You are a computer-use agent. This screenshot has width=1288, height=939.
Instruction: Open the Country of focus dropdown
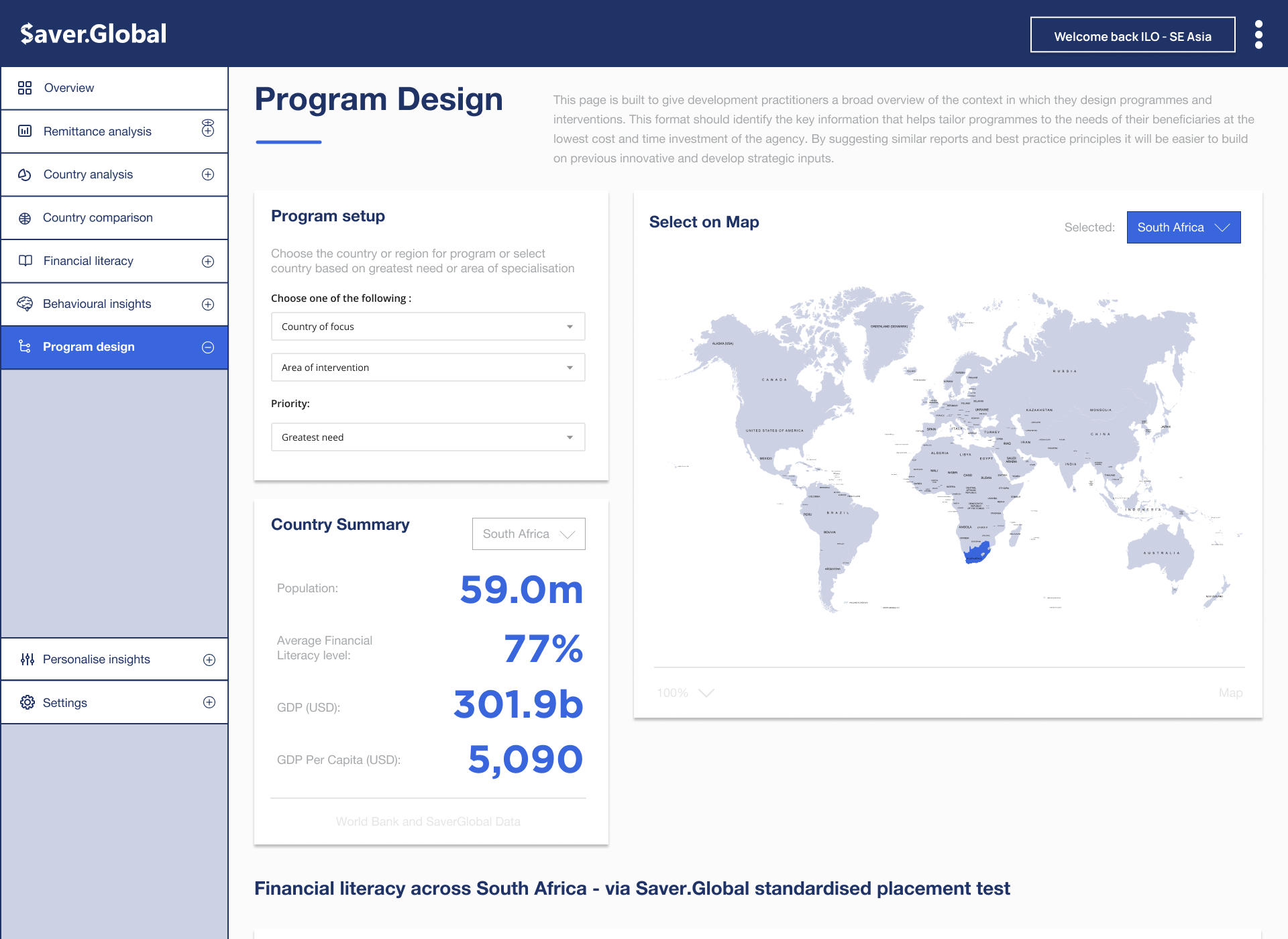[428, 327]
